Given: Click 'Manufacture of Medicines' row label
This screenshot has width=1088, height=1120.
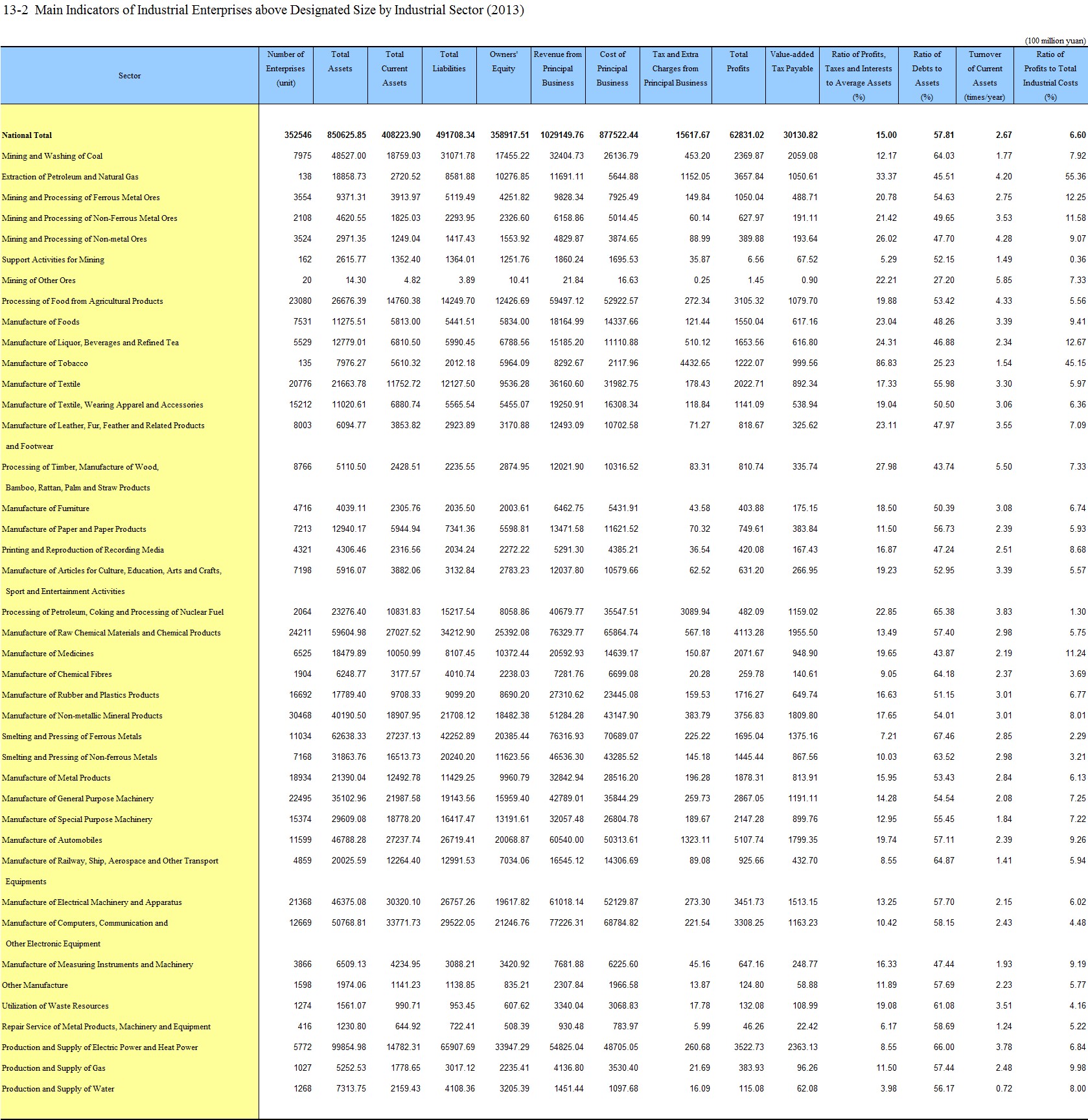Looking at the screenshot, I should coord(47,654).
